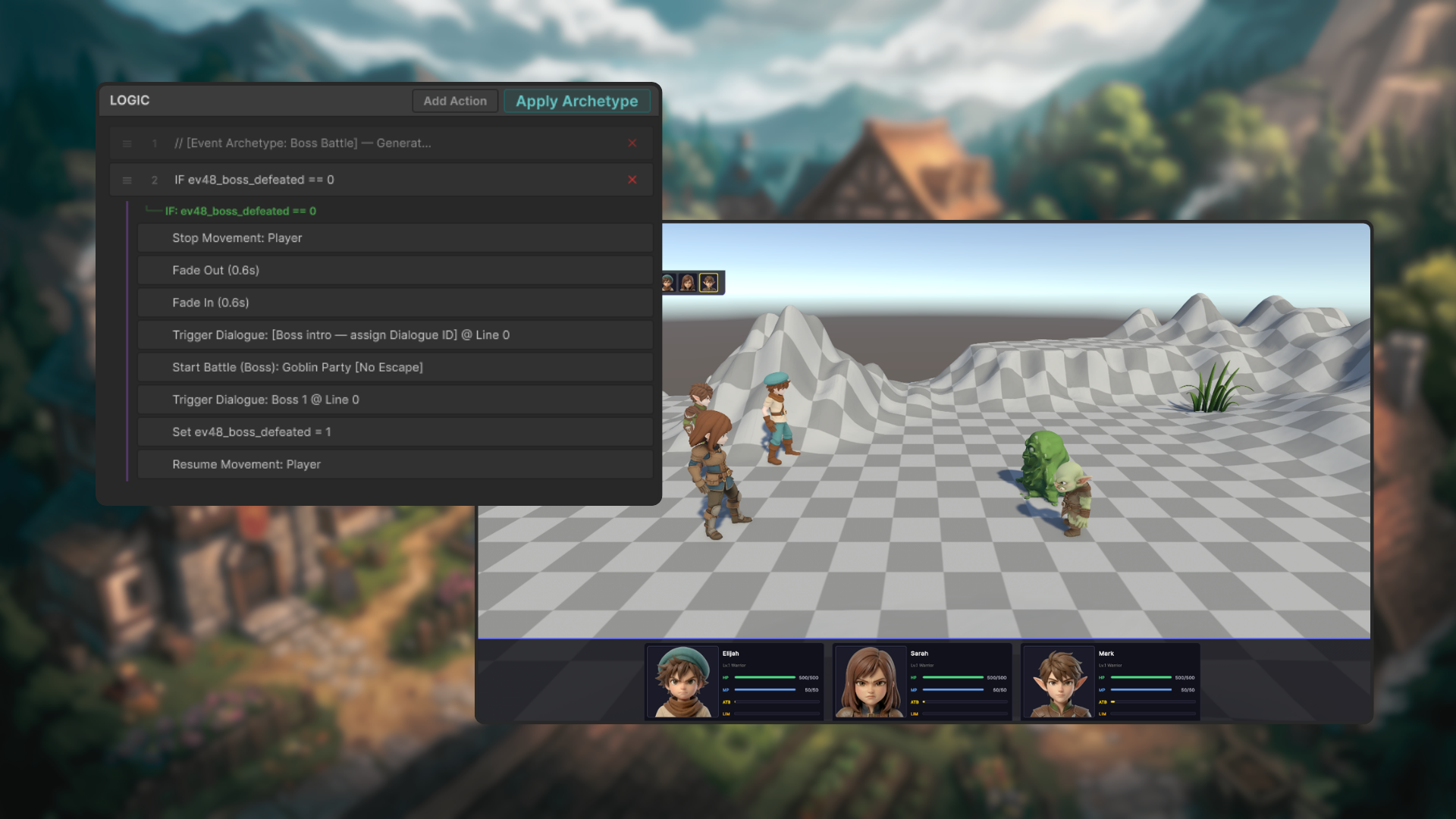Collapse the green IF: ev48_boss_defeated branch header

(240, 211)
